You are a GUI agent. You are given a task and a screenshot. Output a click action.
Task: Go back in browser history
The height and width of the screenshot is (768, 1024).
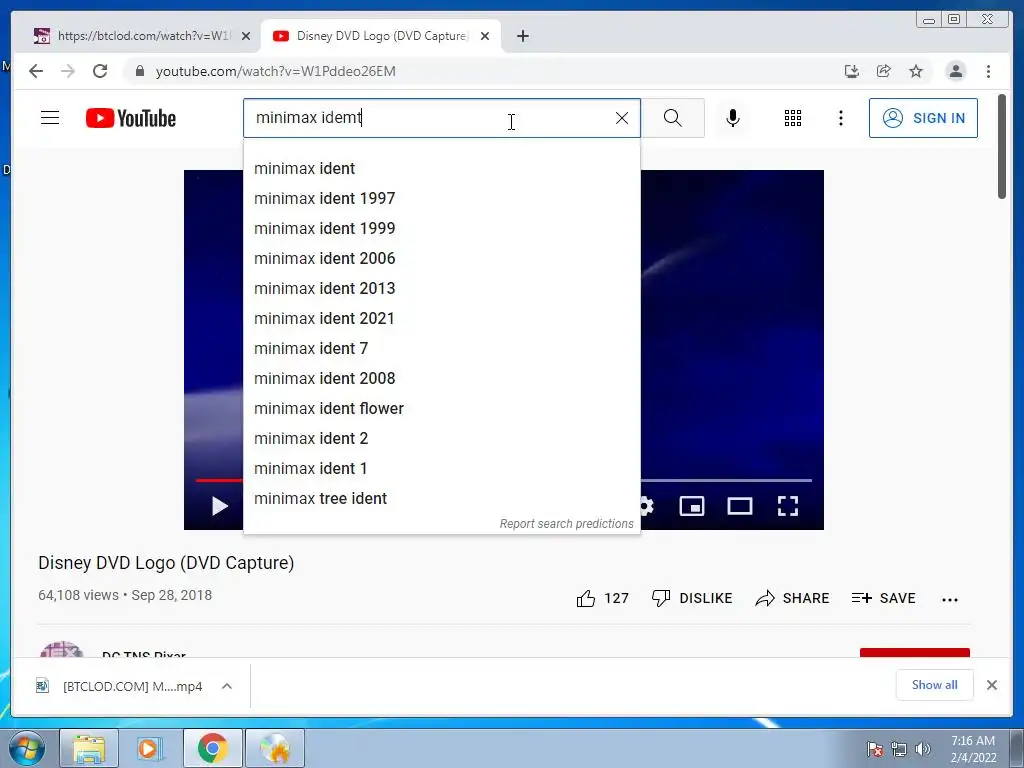[36, 71]
